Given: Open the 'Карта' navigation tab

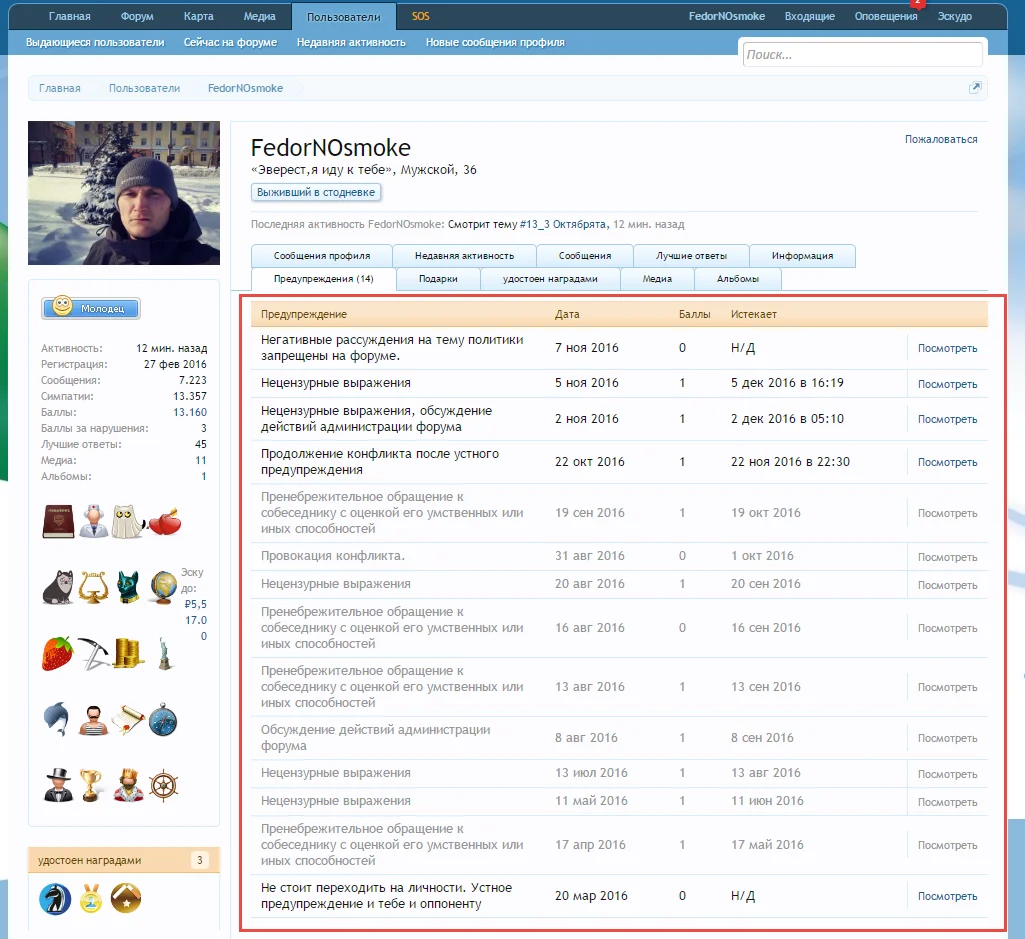Looking at the screenshot, I should click(x=199, y=16).
